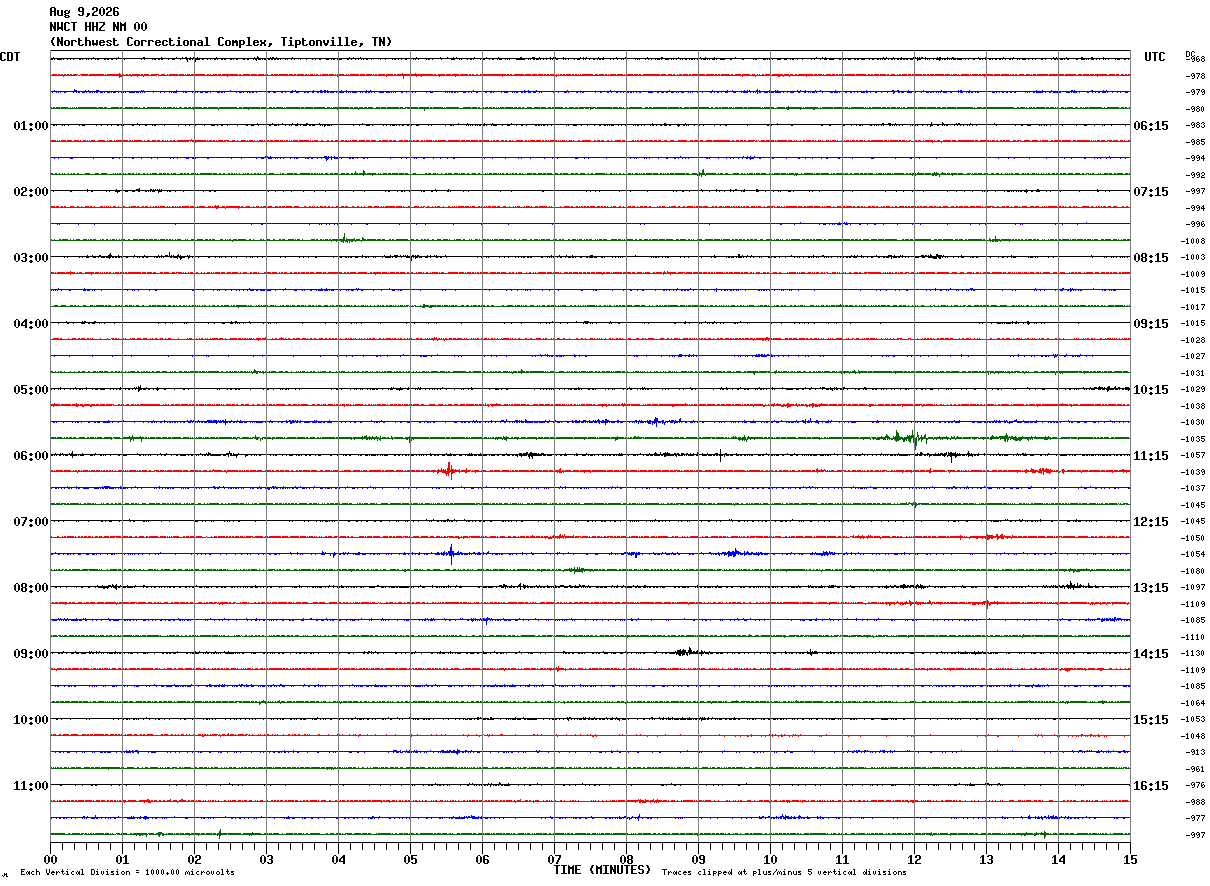Image resolution: width=1210 pixels, height=886 pixels.
Task: Click the 03:00 CDT time label
Action: [30, 258]
